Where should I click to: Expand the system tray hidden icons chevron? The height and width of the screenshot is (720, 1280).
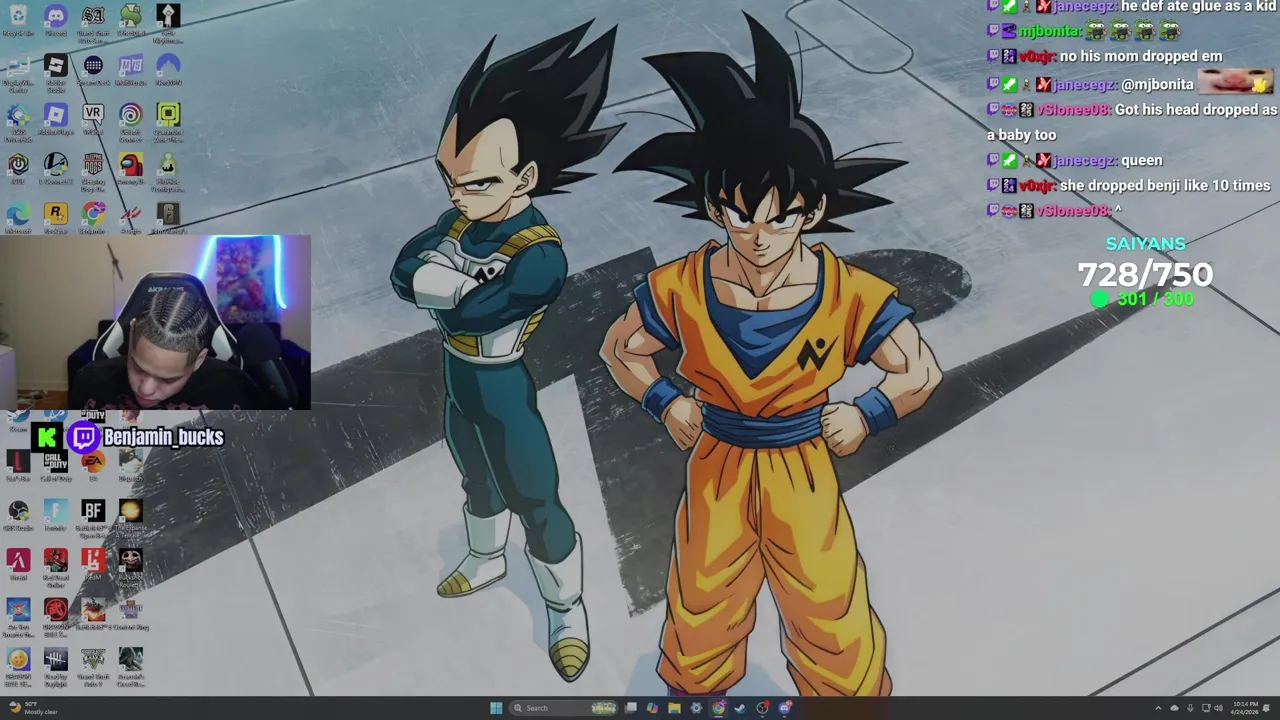click(x=1158, y=708)
